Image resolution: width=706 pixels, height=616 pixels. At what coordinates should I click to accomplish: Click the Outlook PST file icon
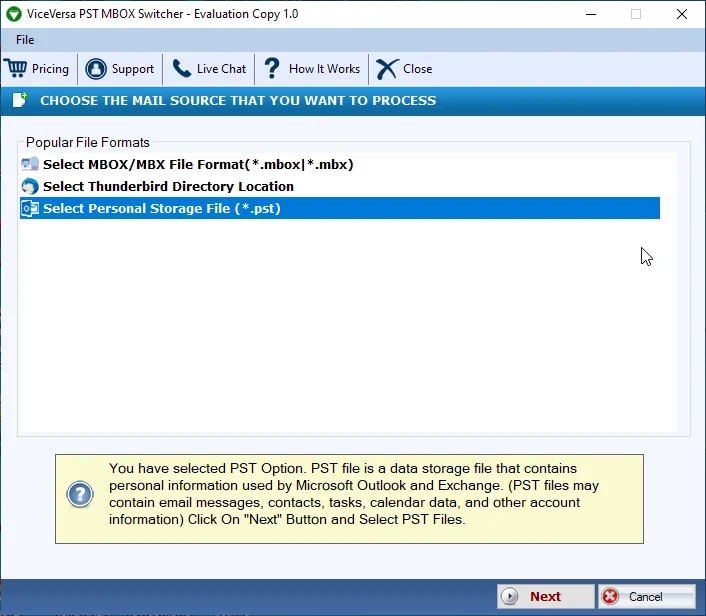(30, 208)
